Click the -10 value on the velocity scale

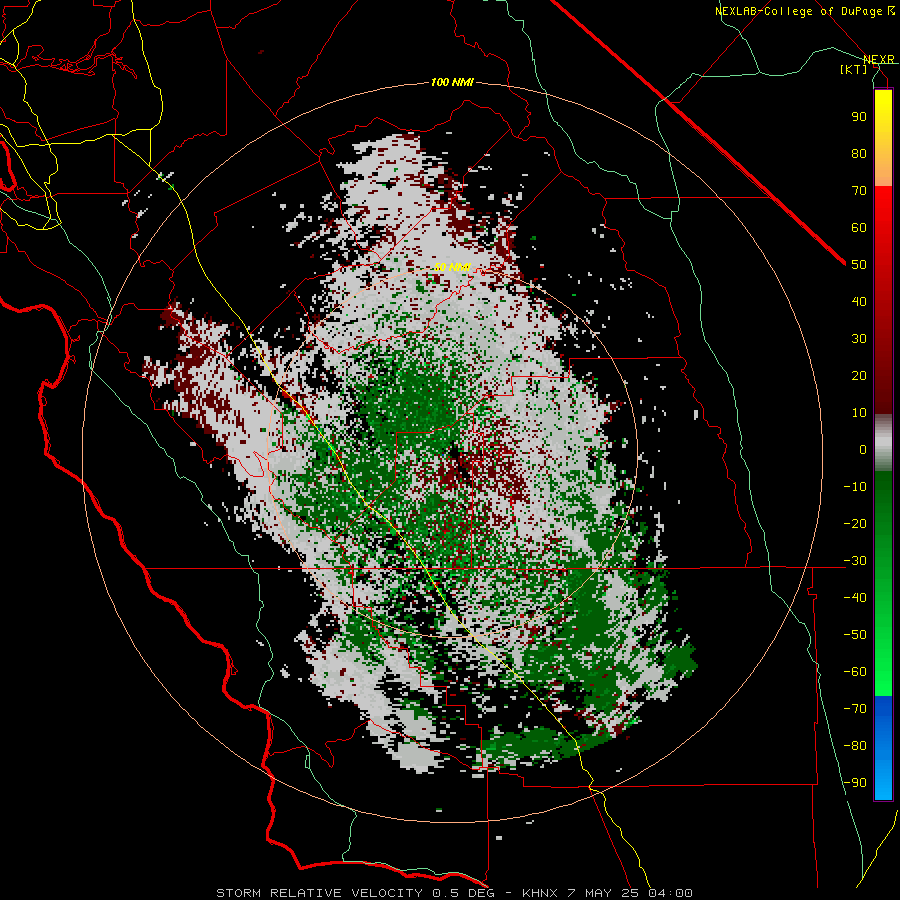(855, 487)
